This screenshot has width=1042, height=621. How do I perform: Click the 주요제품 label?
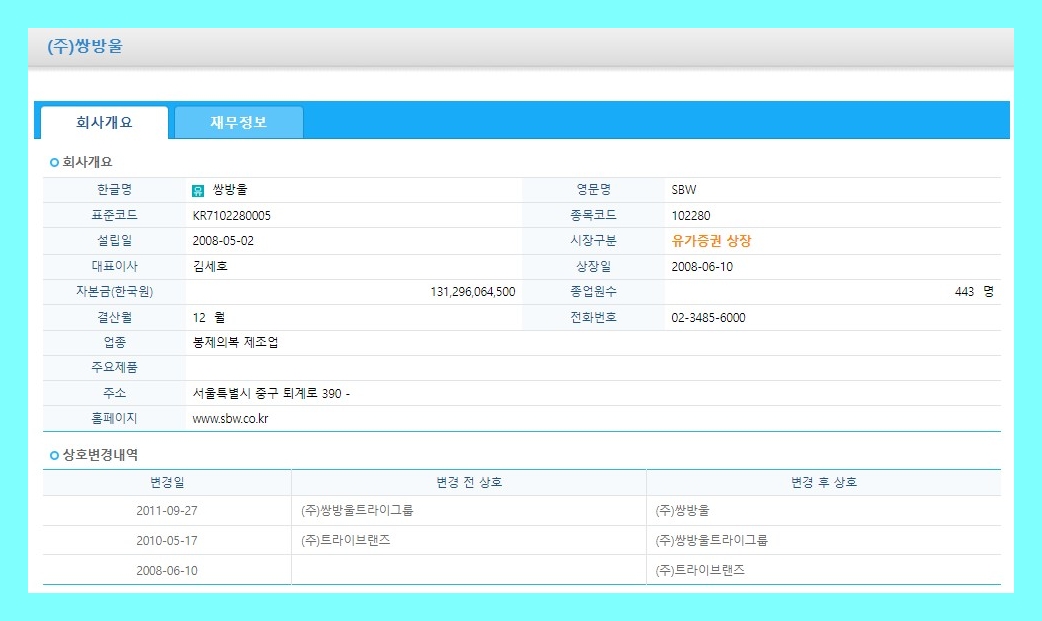pos(114,367)
